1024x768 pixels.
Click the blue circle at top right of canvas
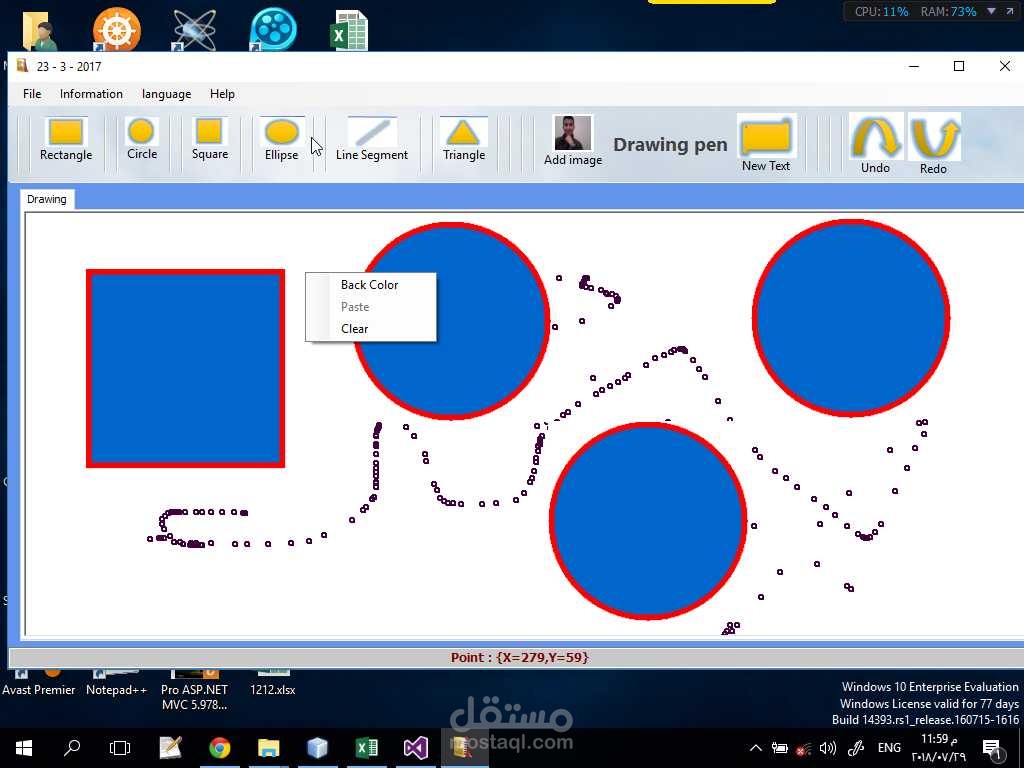[851, 317]
